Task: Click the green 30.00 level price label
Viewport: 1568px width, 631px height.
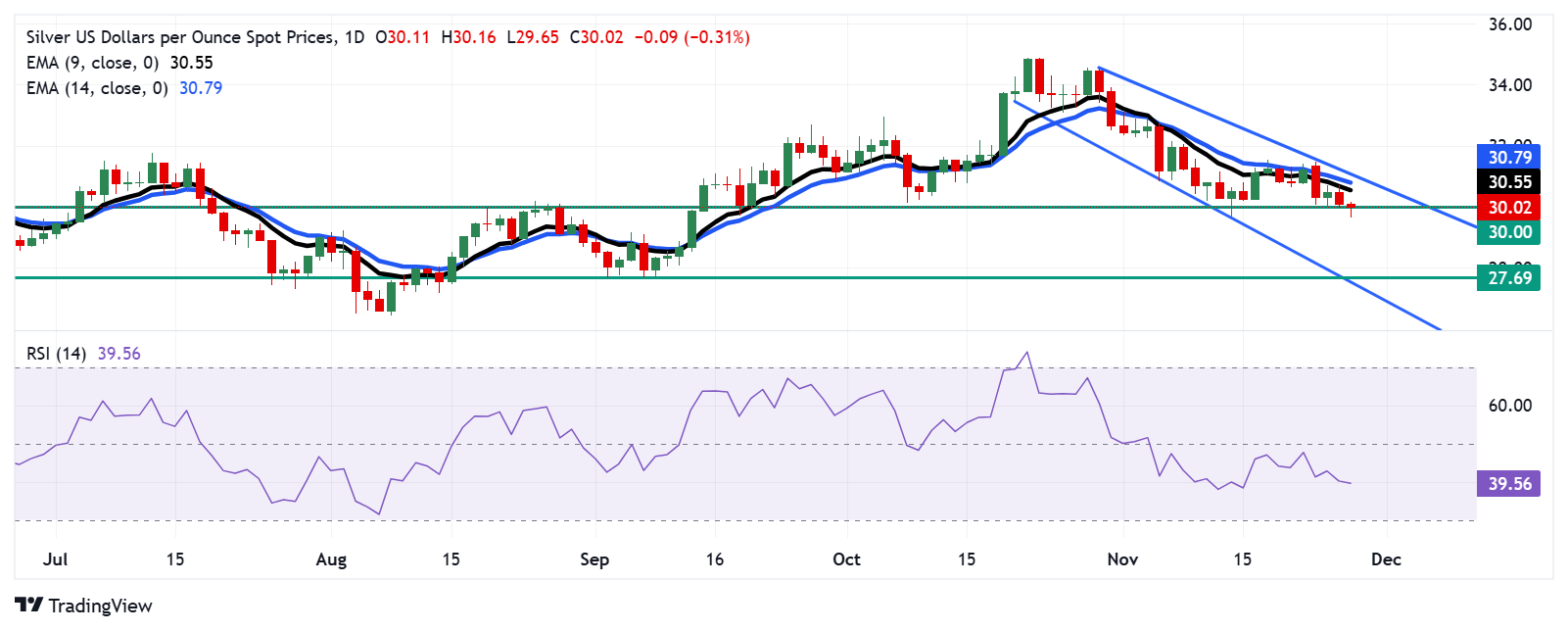Action: (1508, 232)
